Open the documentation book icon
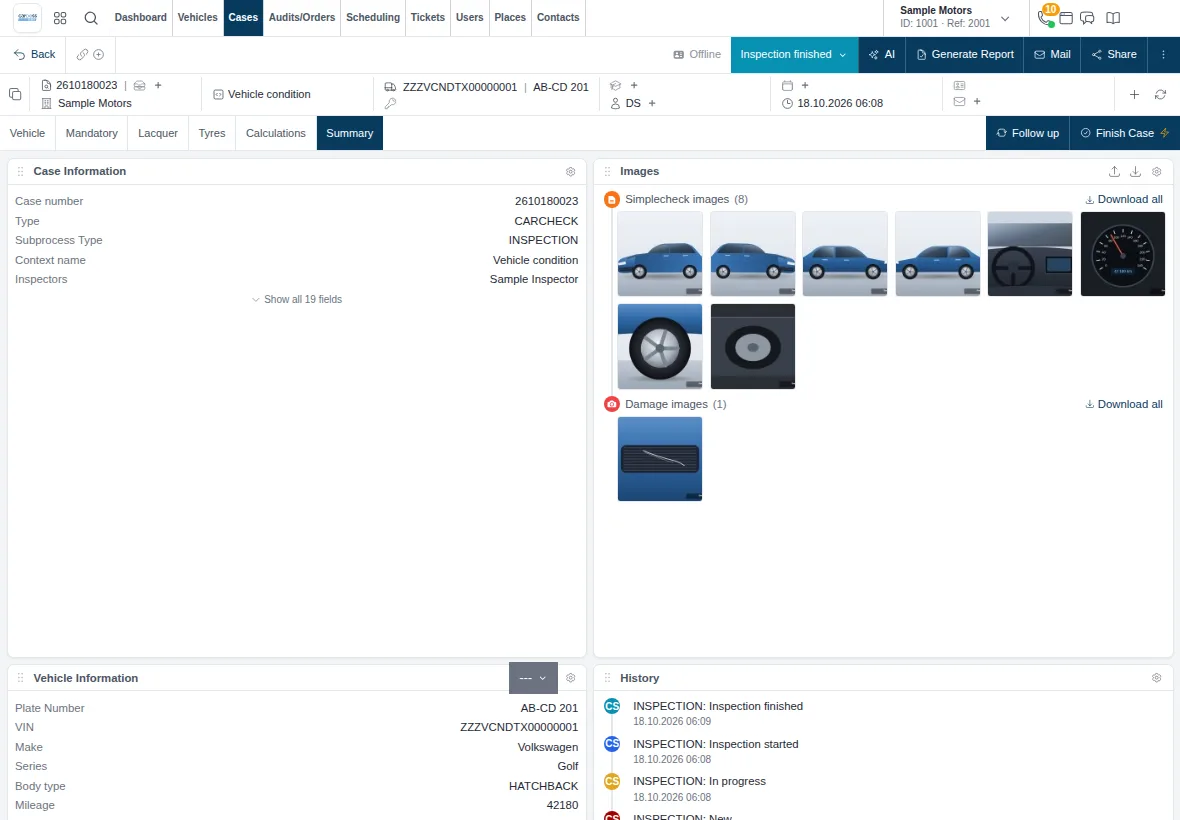 1113,18
